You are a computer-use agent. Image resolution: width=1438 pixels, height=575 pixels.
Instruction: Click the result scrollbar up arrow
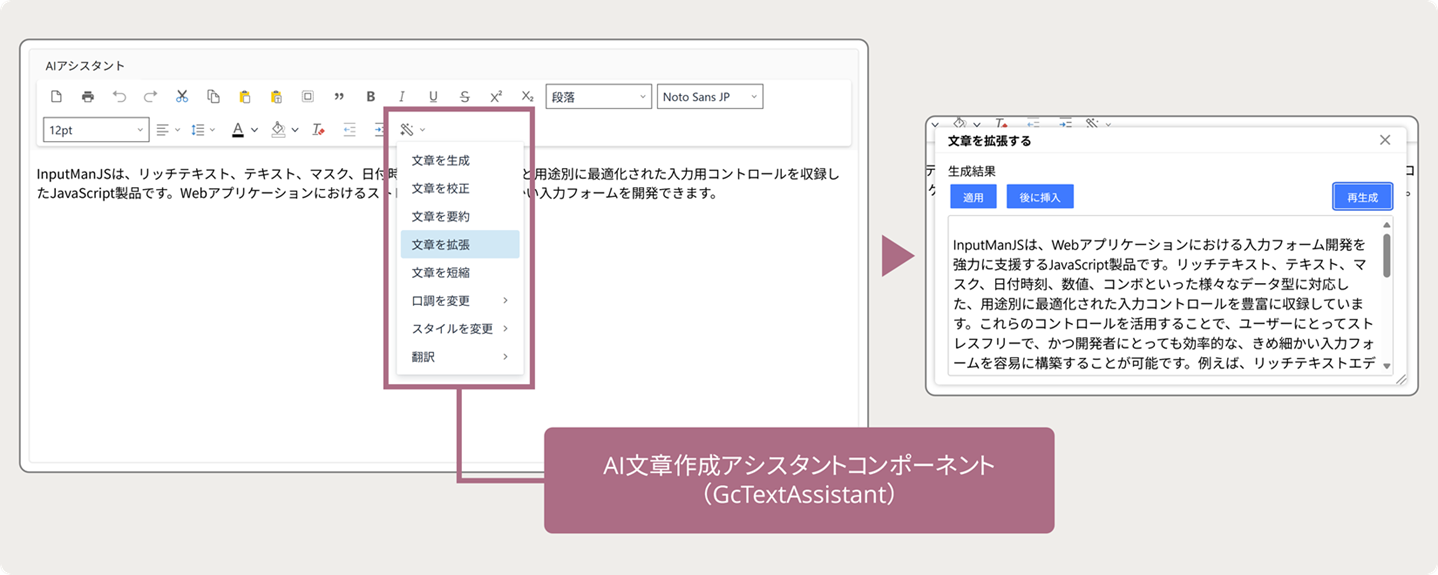pos(1387,225)
